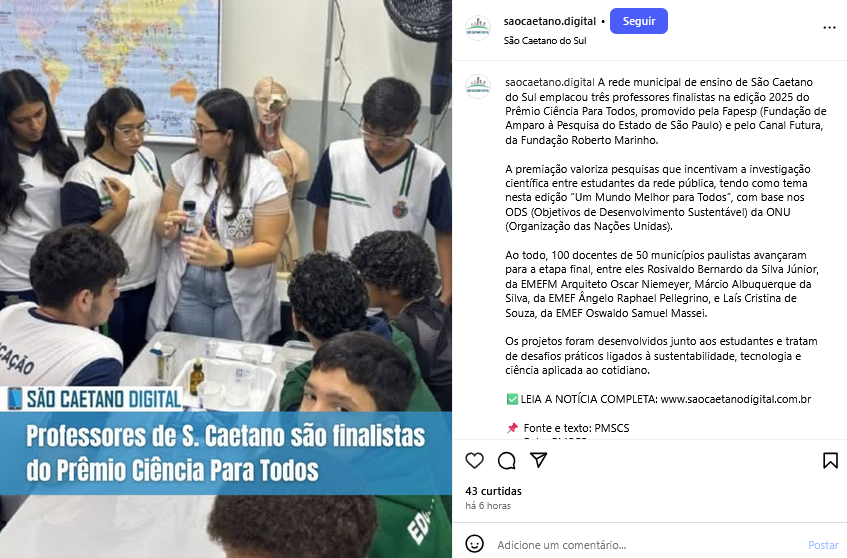
Task: Select the www.saocaetanodigital.com.br text in caption
Action: [x=736, y=399]
